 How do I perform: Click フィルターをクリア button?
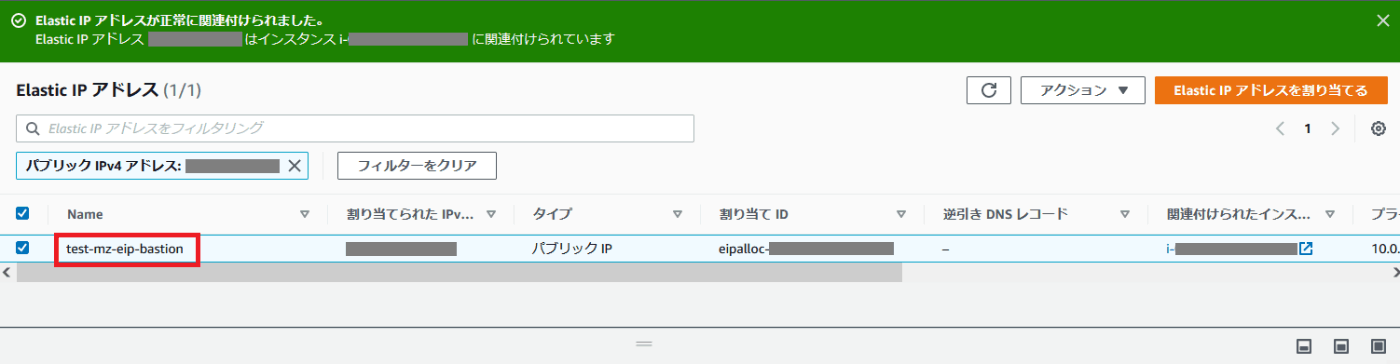tap(417, 166)
